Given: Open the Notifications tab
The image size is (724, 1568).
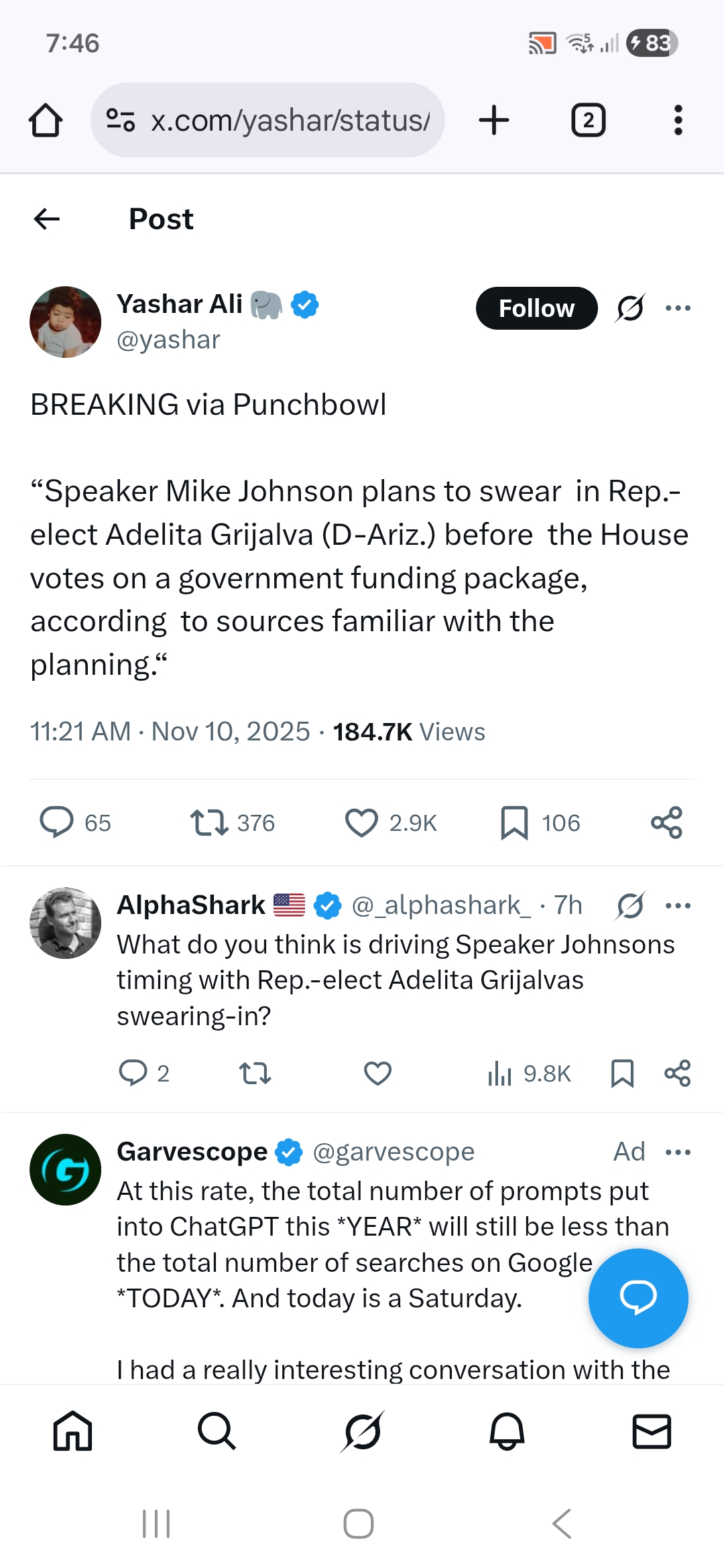Looking at the screenshot, I should point(507,1431).
